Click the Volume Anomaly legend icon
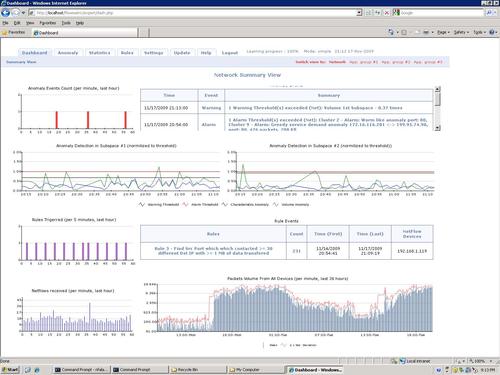Viewport: 500px width, 375px height. (275, 204)
